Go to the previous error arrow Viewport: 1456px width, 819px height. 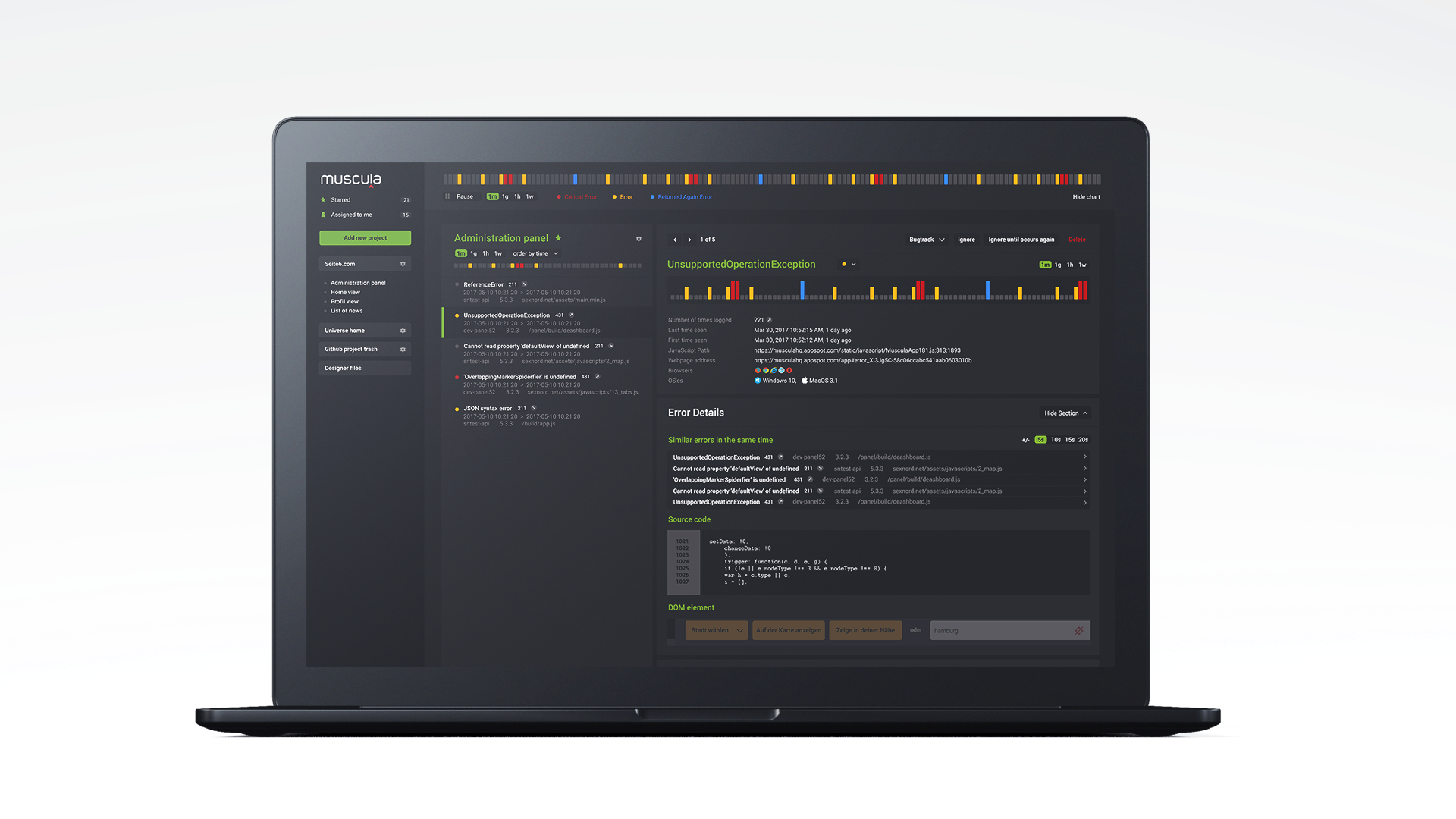pyautogui.click(x=675, y=240)
